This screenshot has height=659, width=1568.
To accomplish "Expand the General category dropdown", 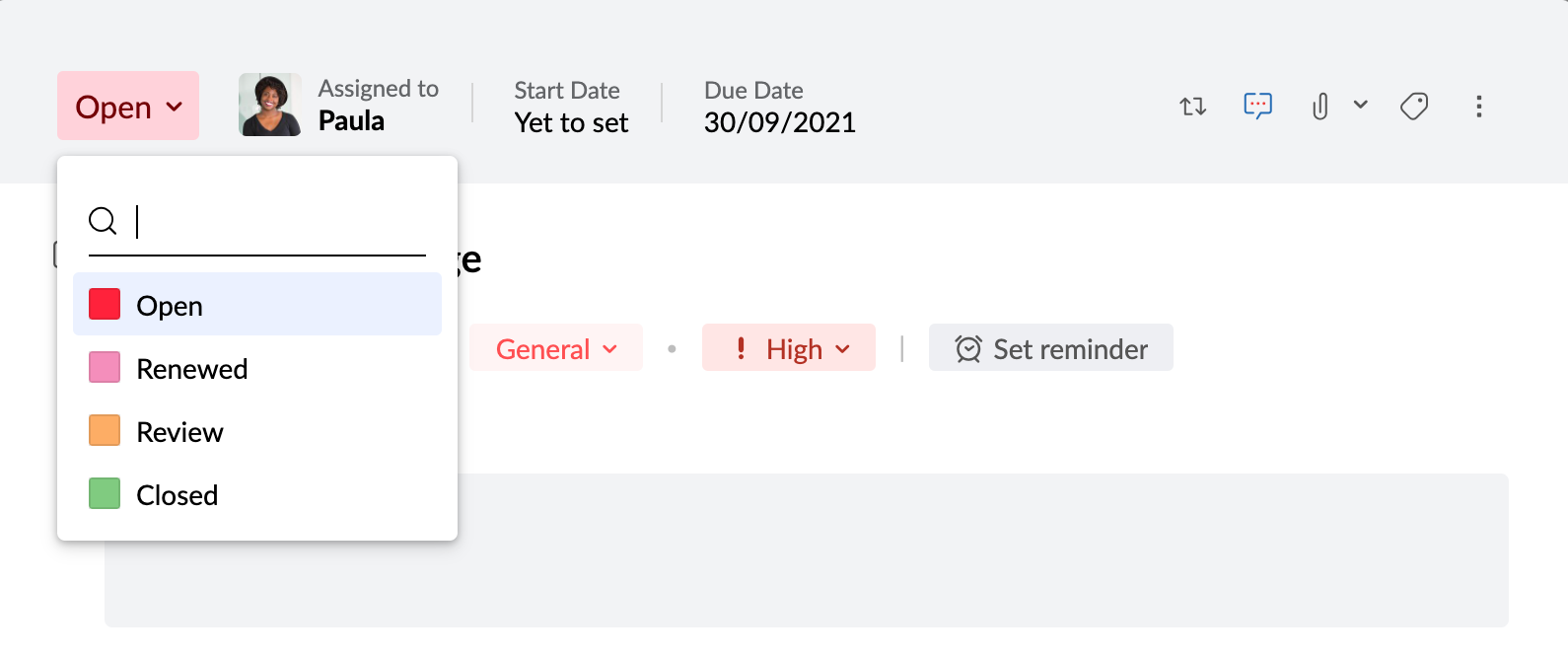I will pyautogui.click(x=556, y=348).
